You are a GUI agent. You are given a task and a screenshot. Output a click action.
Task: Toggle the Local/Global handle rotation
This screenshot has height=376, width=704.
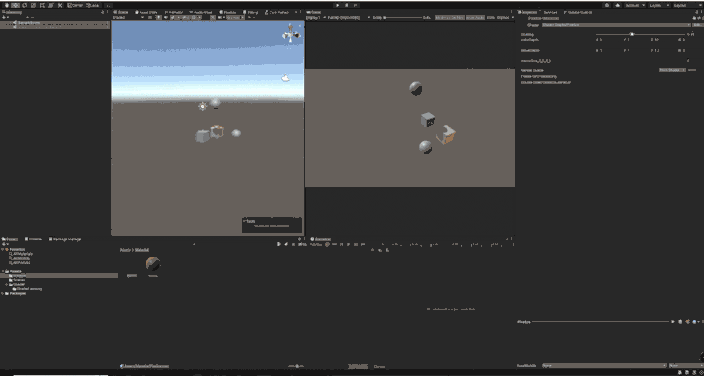93,5
